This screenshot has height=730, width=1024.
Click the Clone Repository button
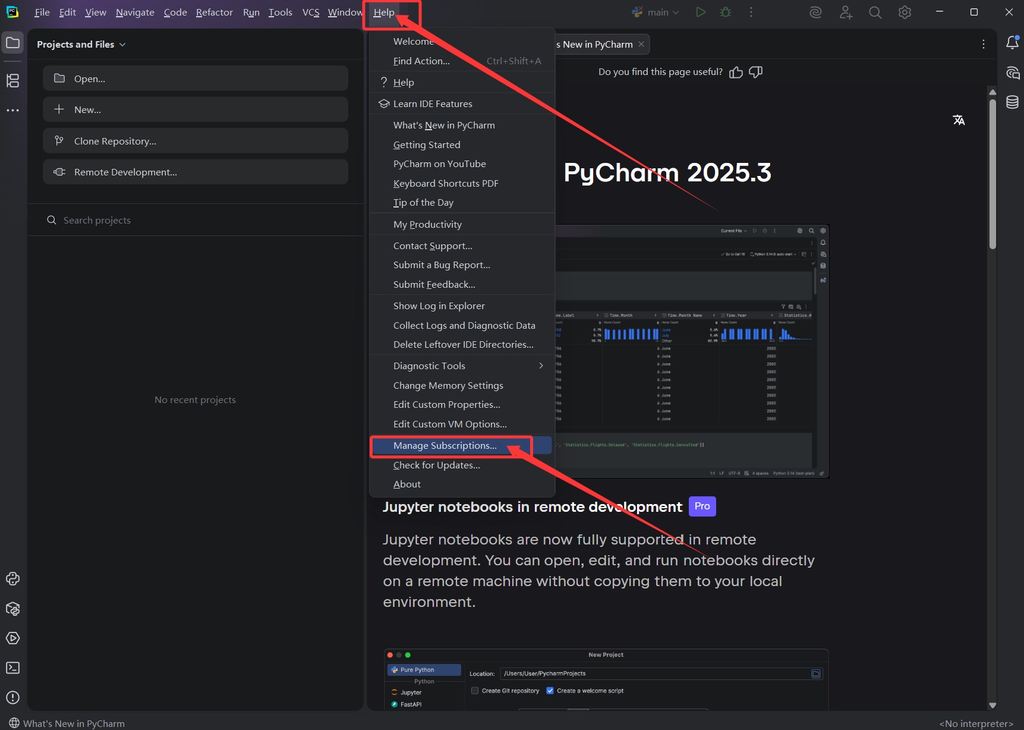pos(195,141)
